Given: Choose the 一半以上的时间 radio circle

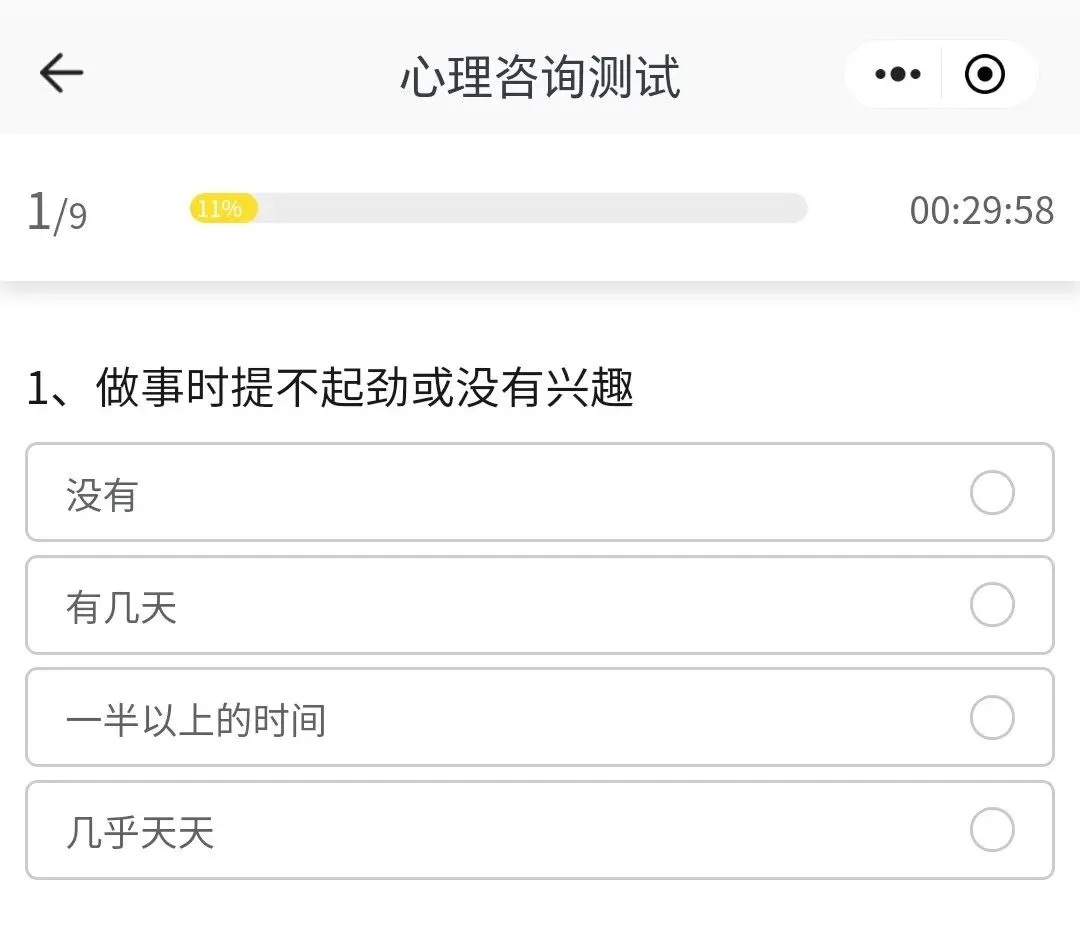Looking at the screenshot, I should [x=992, y=718].
